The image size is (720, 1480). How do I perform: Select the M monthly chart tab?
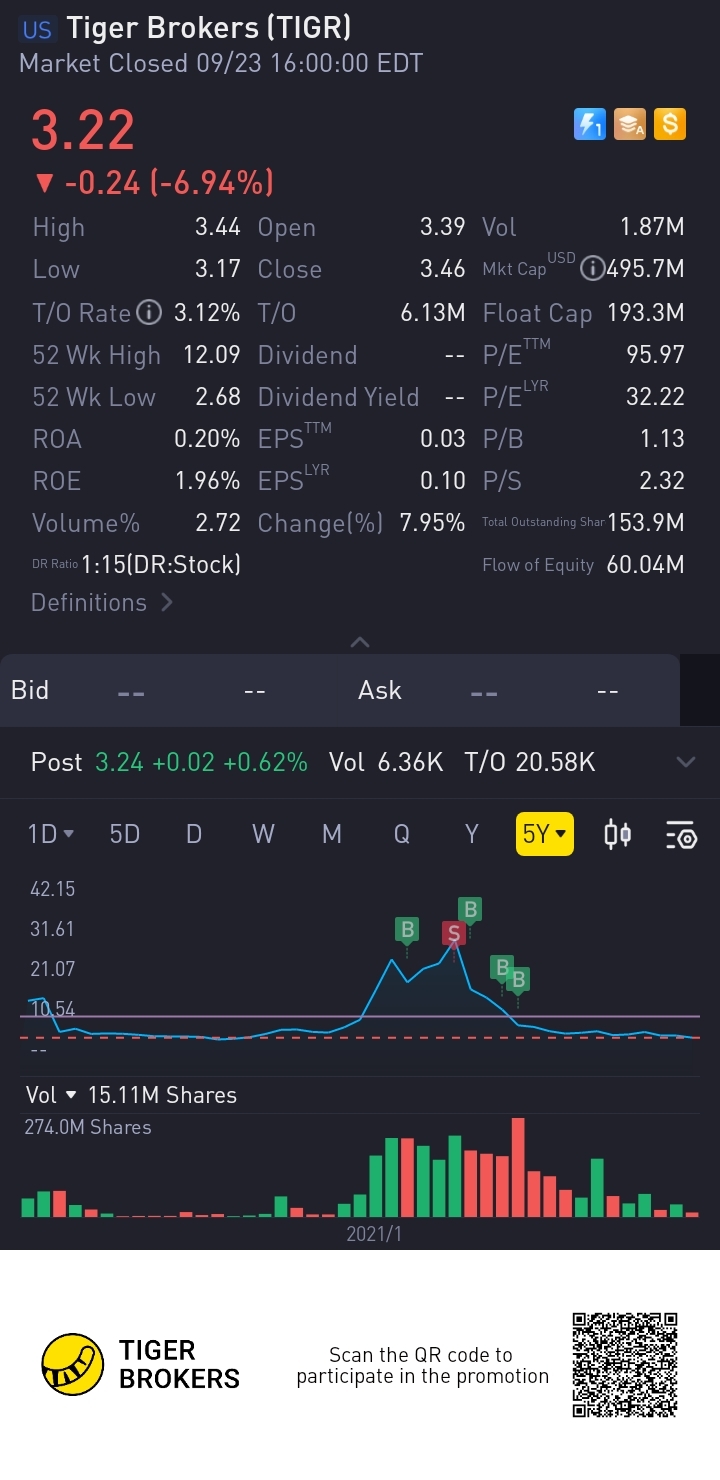332,834
